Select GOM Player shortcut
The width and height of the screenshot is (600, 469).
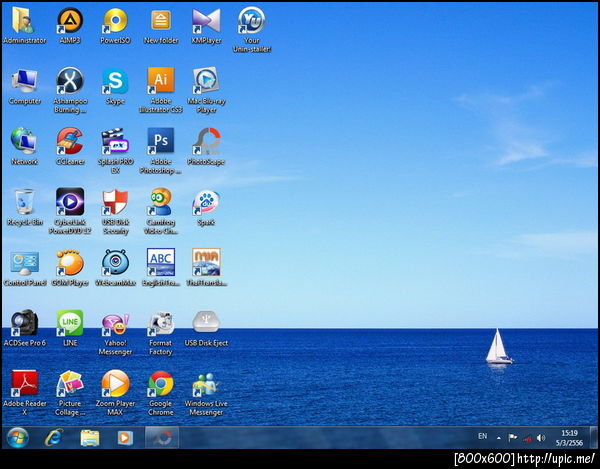pyautogui.click(x=70, y=263)
